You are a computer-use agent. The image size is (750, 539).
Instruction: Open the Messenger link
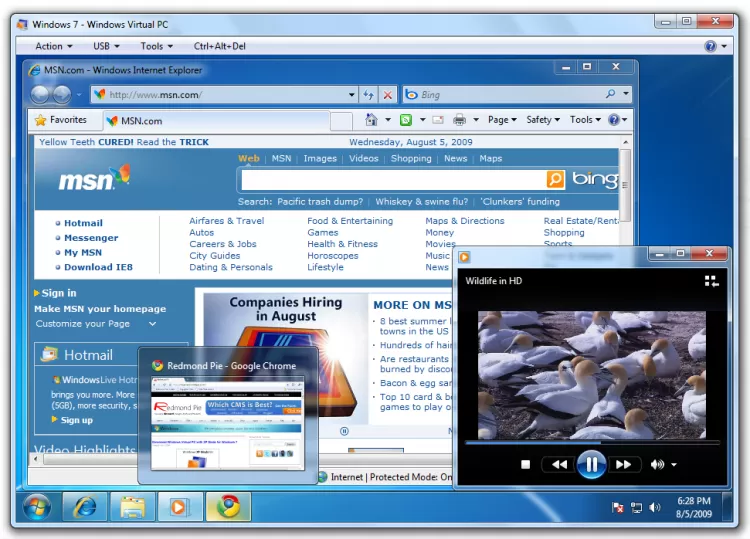tap(91, 238)
